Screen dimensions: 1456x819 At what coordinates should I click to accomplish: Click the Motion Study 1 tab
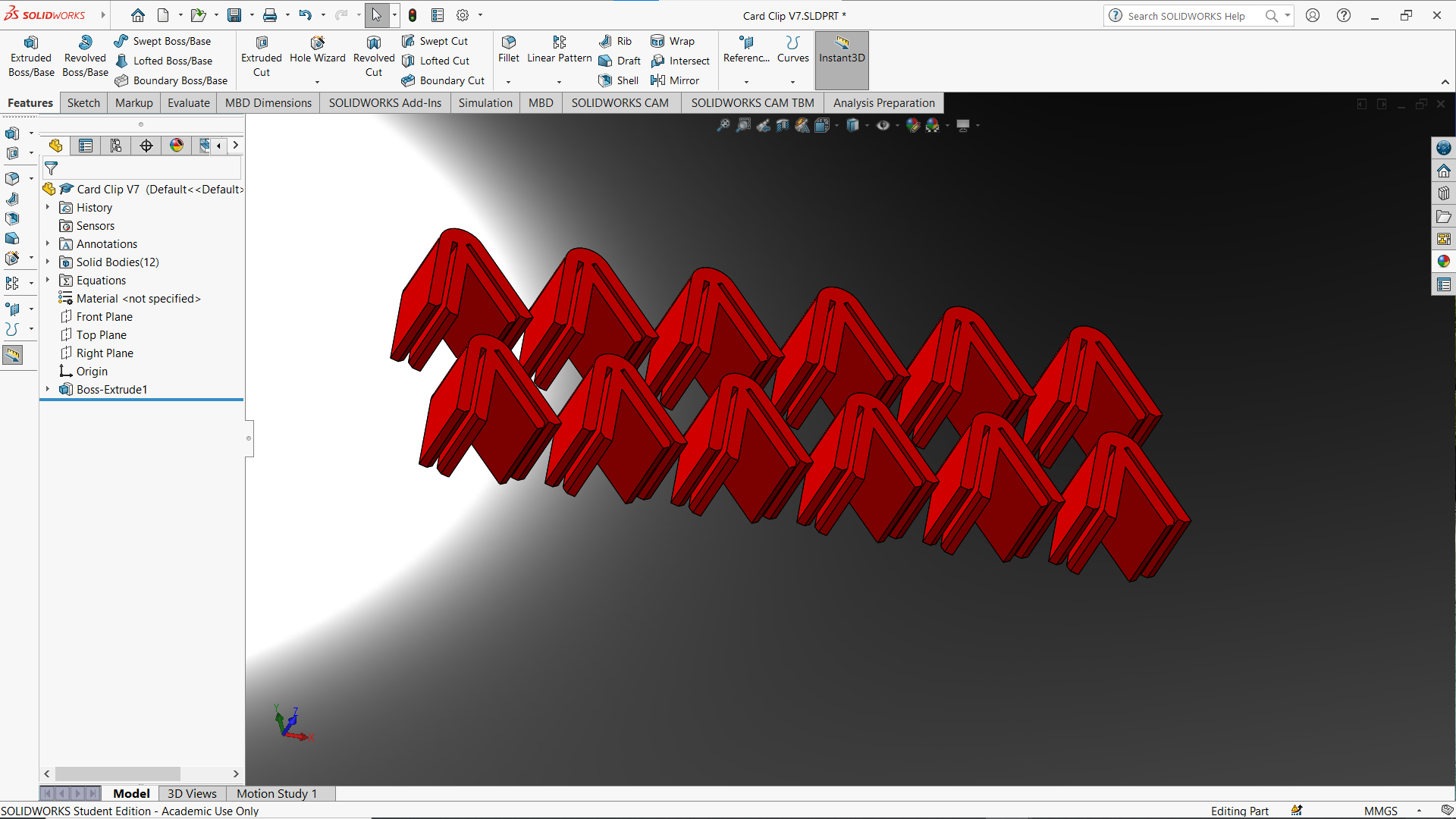pyautogui.click(x=278, y=793)
